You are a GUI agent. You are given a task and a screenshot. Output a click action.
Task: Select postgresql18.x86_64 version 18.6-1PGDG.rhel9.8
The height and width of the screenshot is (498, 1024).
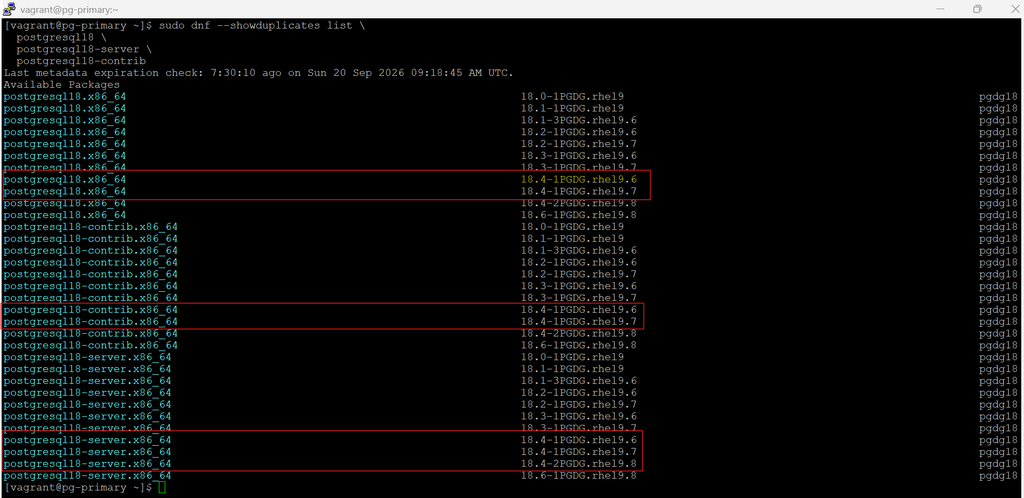tap(579, 215)
